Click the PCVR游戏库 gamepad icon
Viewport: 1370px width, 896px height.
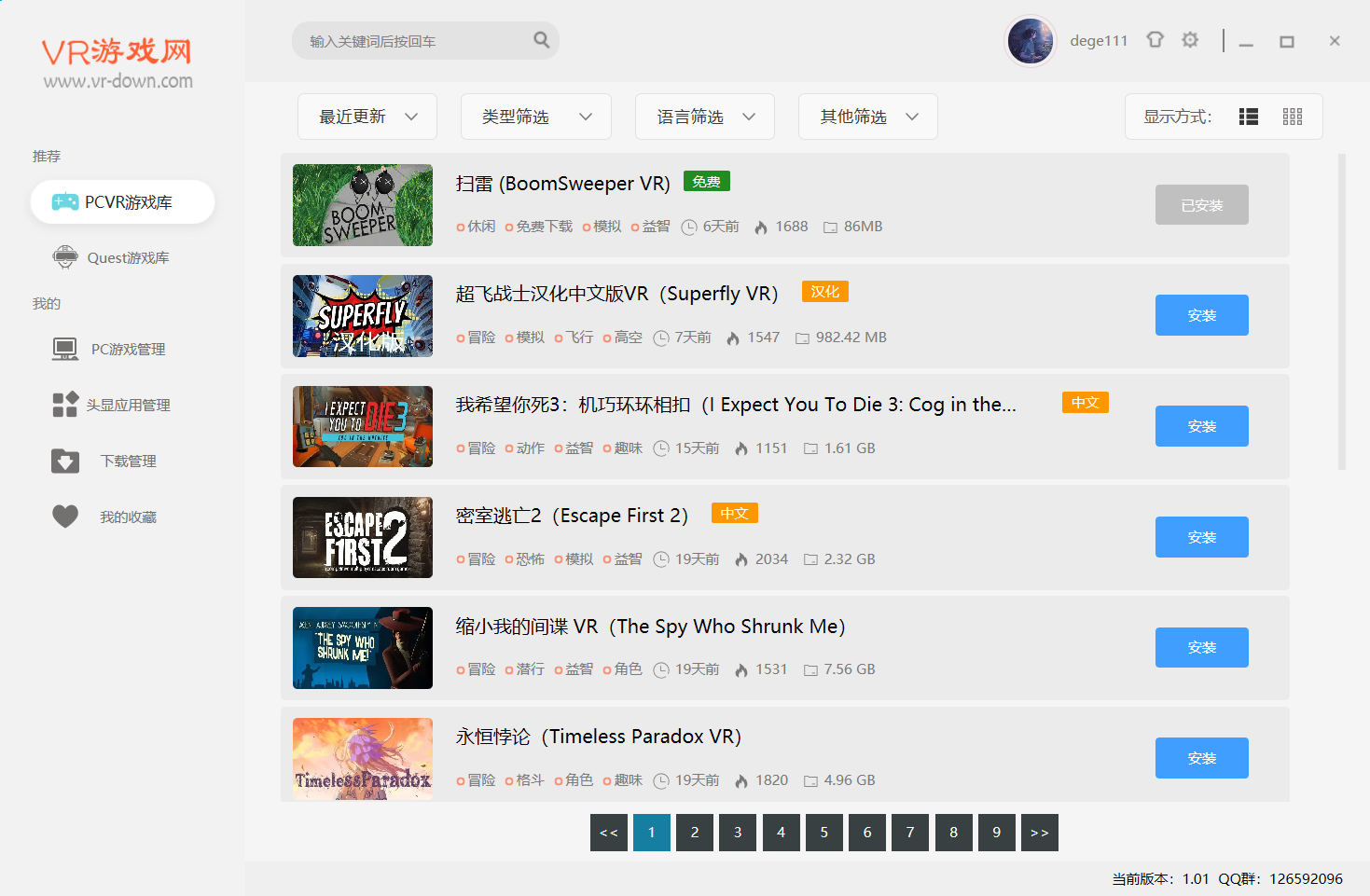[x=65, y=202]
